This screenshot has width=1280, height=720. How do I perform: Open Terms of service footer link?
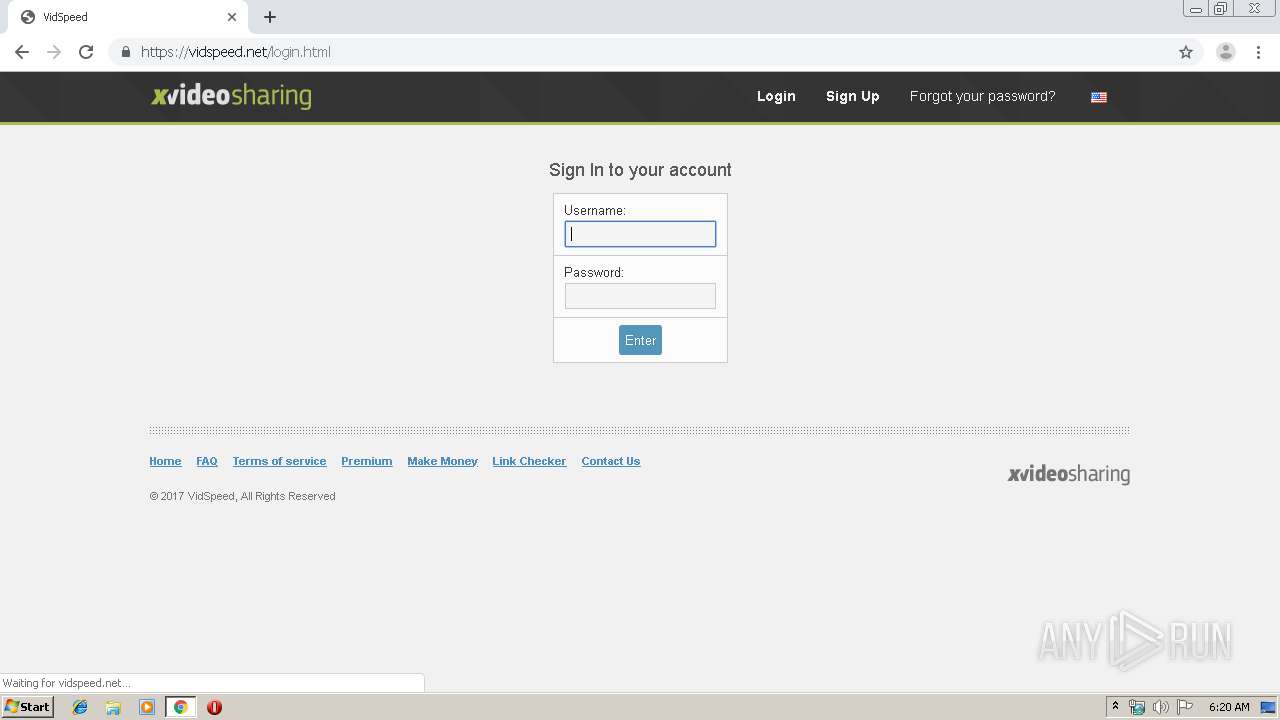tap(279, 461)
